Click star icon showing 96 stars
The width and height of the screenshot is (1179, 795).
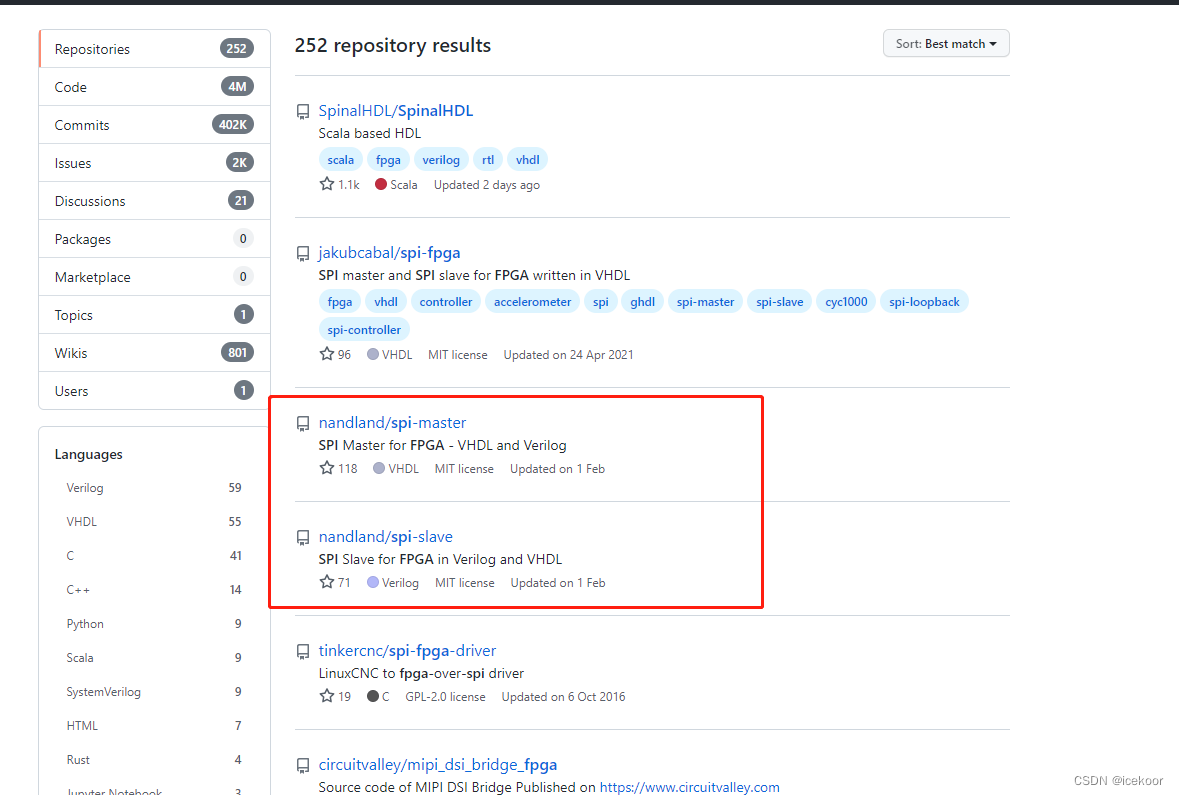pos(326,354)
